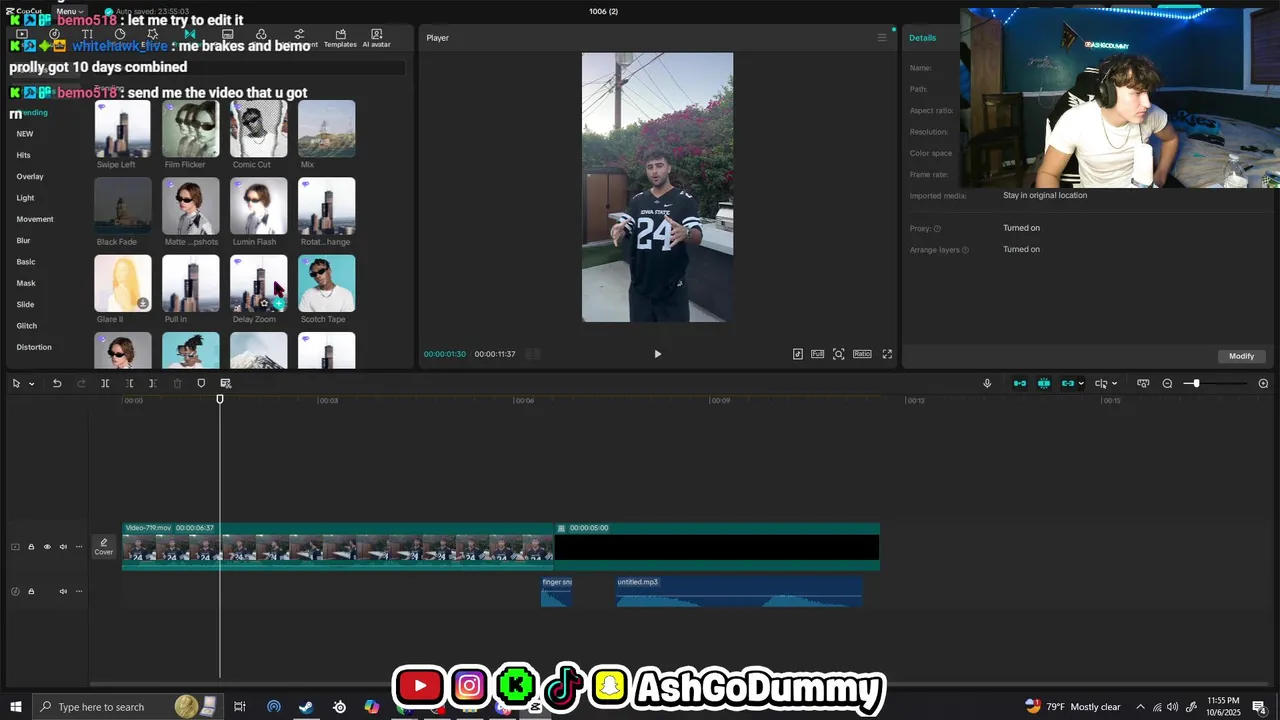Screen dimensions: 1280x720
Task: Select the pointer tool in timeline toolbar
Action: pyautogui.click(x=16, y=384)
